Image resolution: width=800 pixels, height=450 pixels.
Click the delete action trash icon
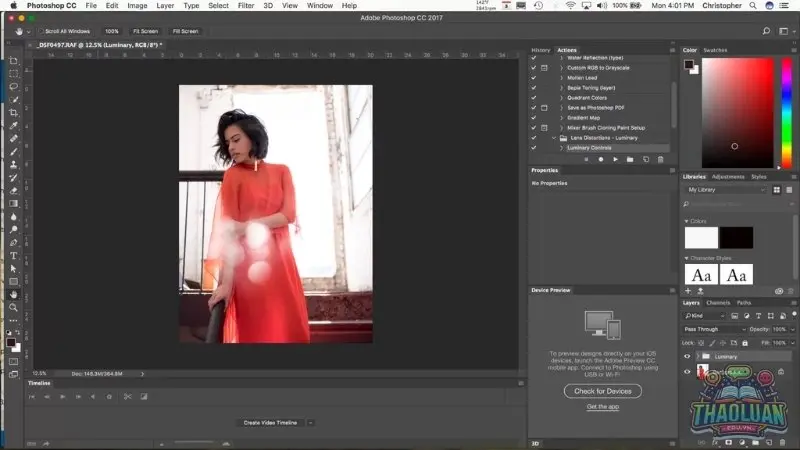coord(660,160)
